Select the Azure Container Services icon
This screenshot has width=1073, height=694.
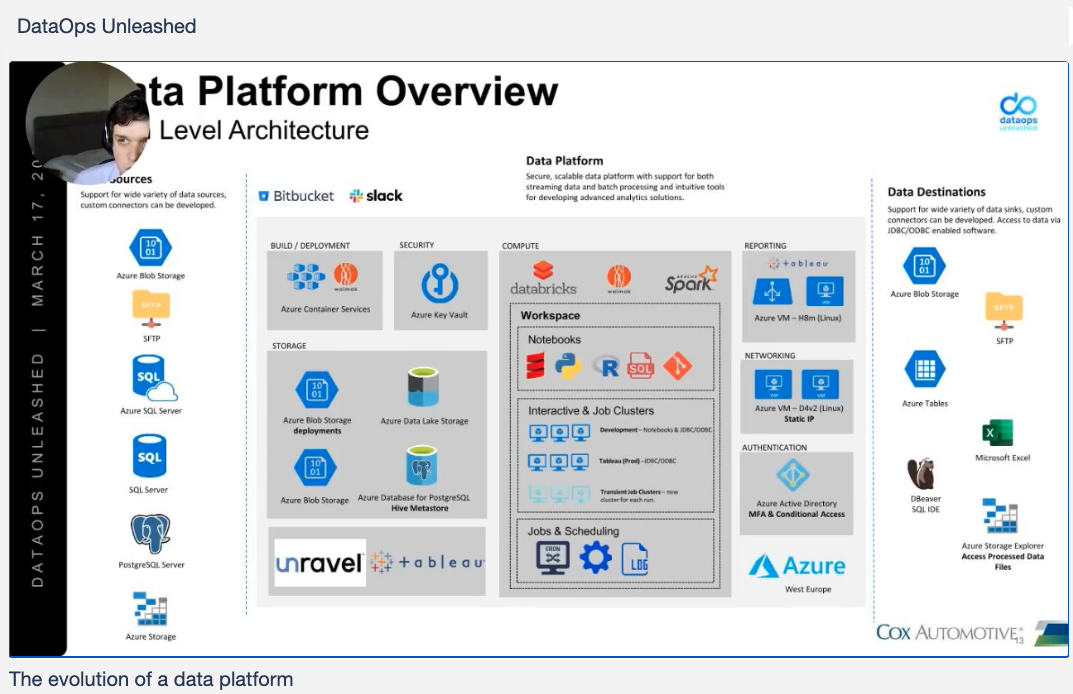pos(306,277)
